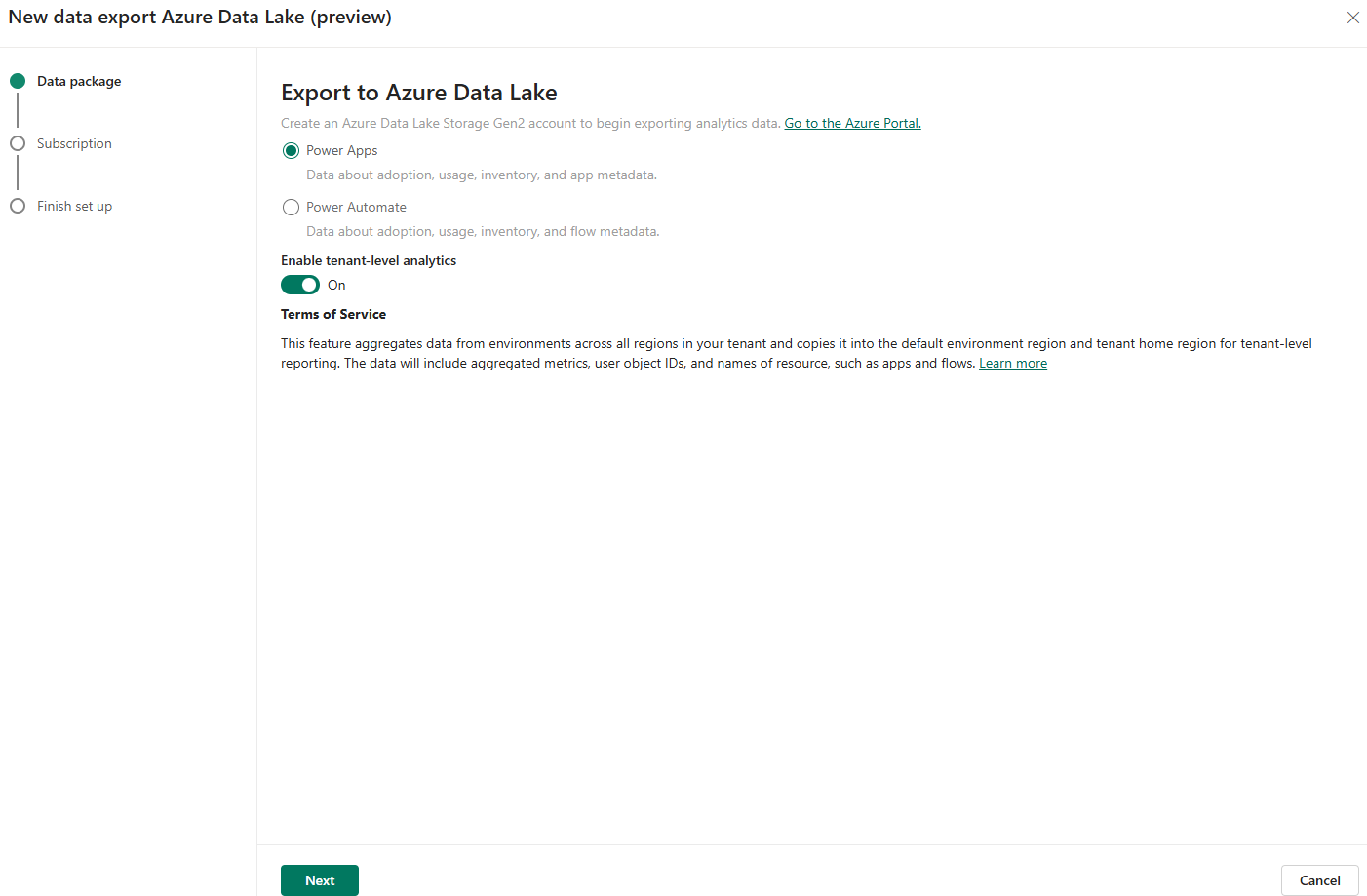
Task: Open the Learn more link
Action: coord(1012,363)
